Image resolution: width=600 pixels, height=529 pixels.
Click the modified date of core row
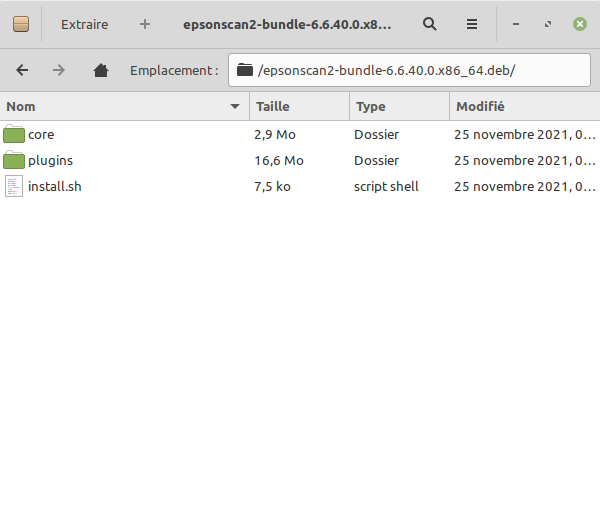(525, 135)
